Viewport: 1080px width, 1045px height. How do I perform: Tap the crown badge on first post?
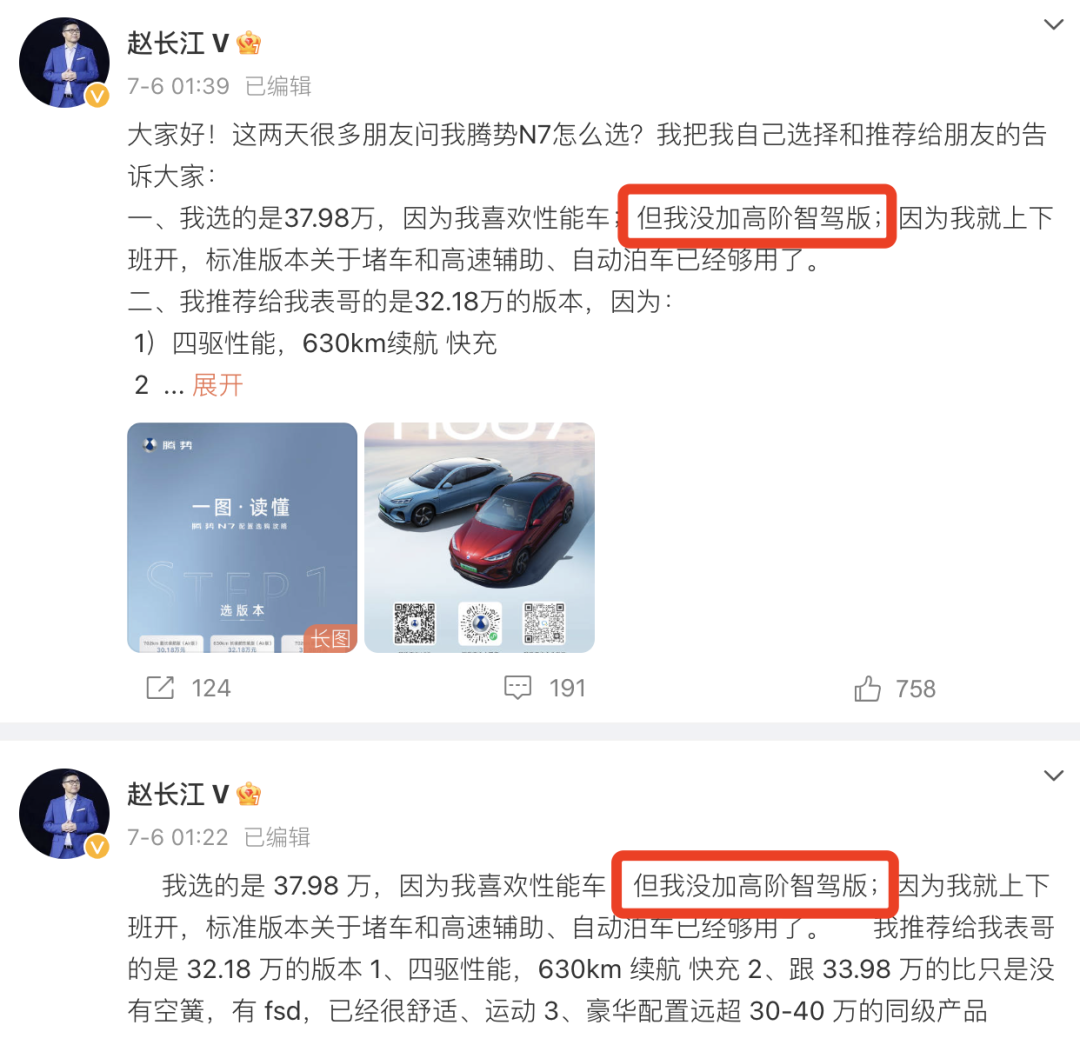coord(249,43)
